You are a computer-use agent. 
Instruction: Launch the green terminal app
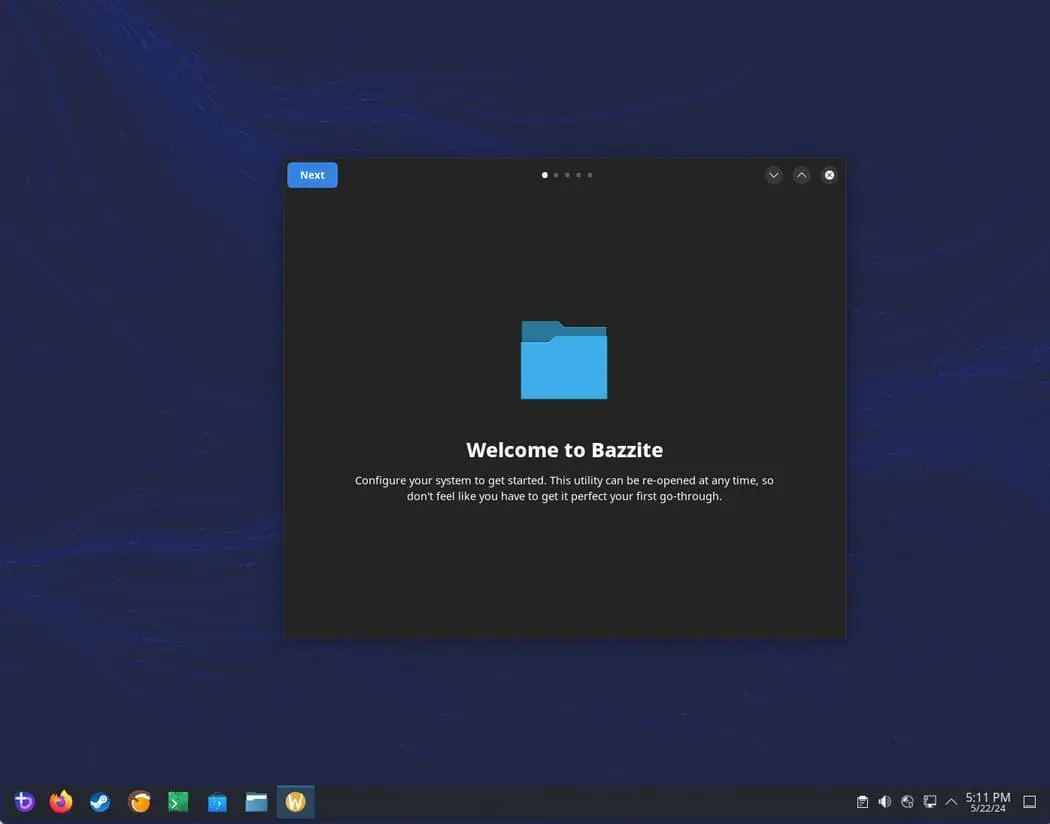[178, 801]
